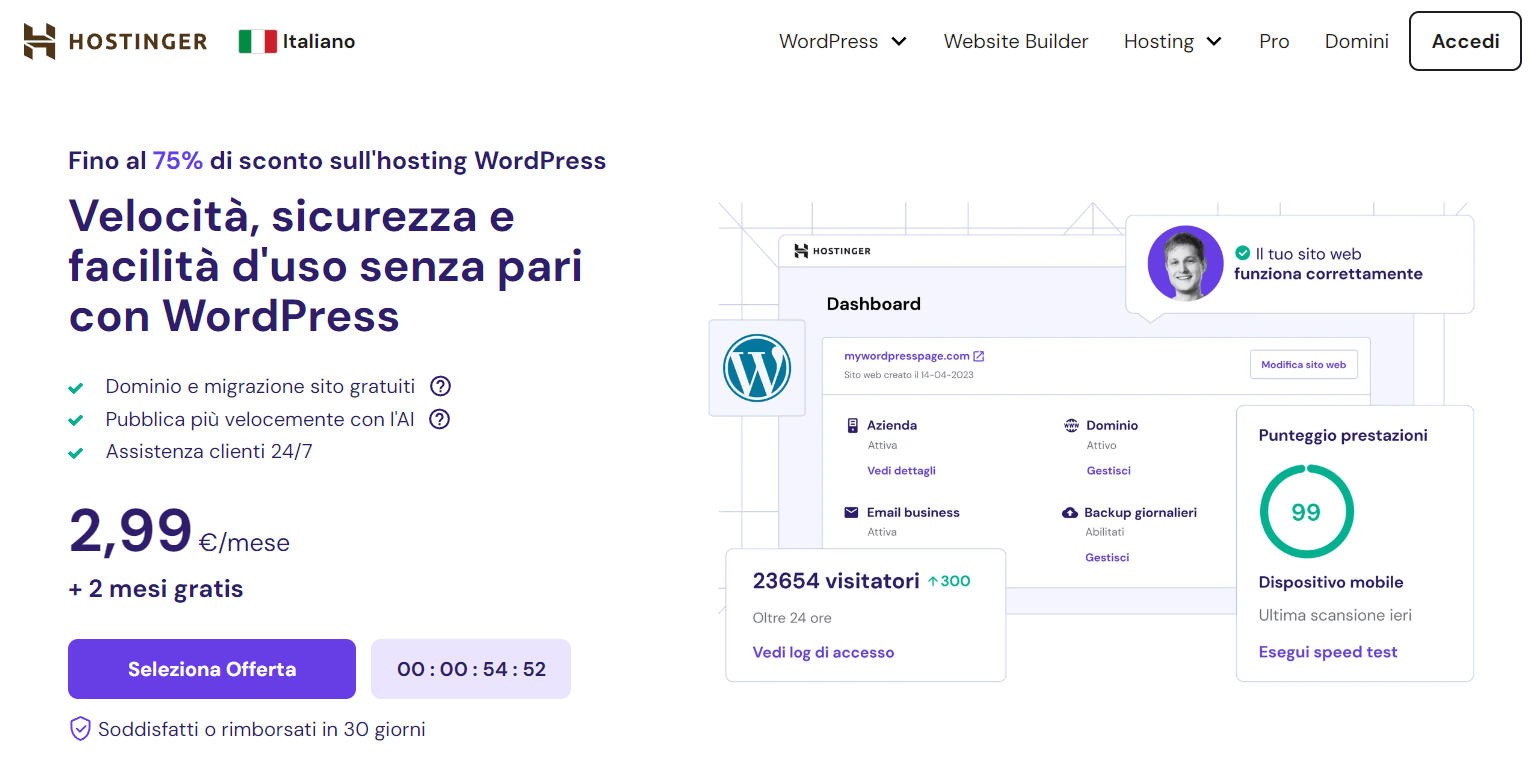Click 'Oltre 24 ore' text
Screen dimensions: 1534x769
792,618
